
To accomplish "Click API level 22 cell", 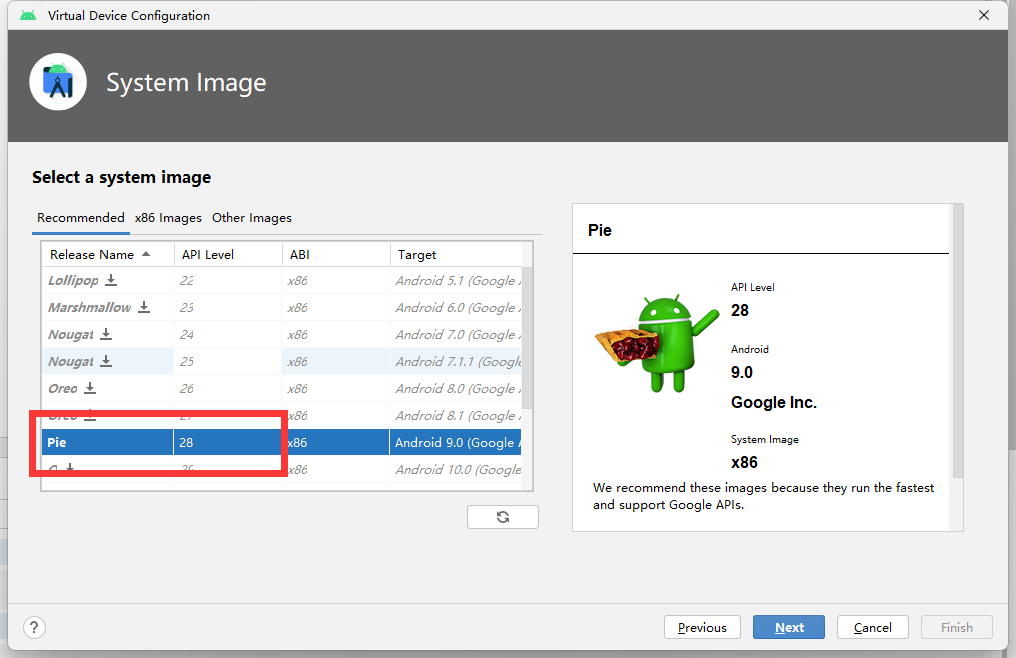I will tap(228, 280).
